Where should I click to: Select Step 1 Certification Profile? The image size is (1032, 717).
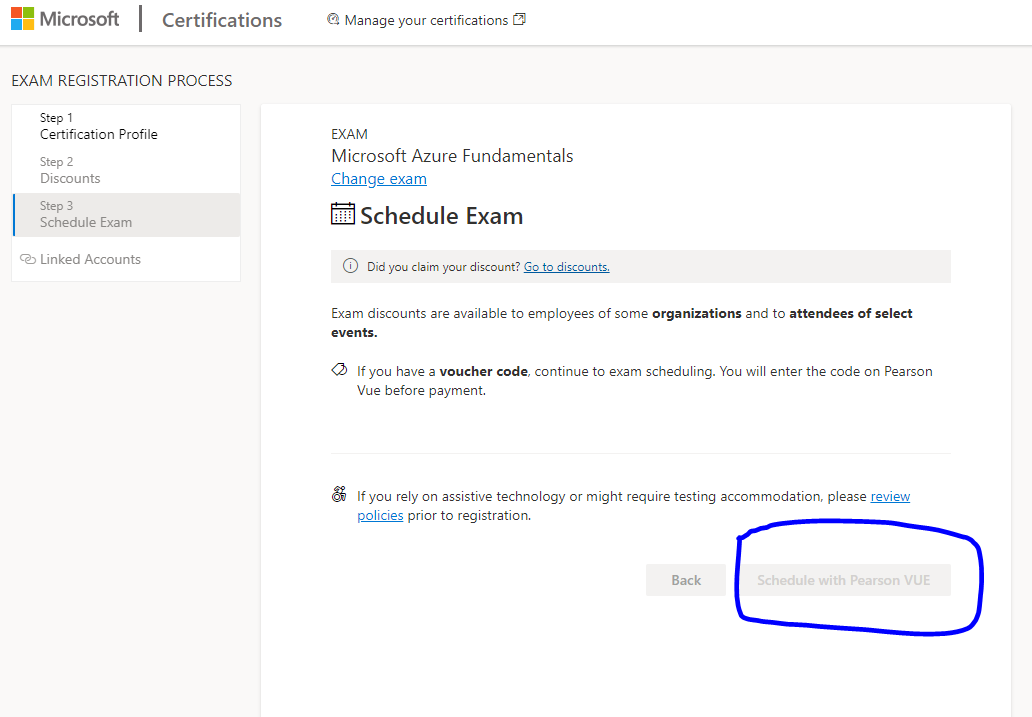(126, 126)
